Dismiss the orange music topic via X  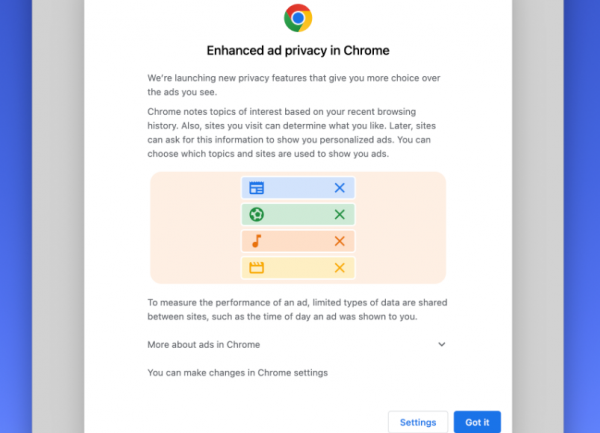pos(339,241)
